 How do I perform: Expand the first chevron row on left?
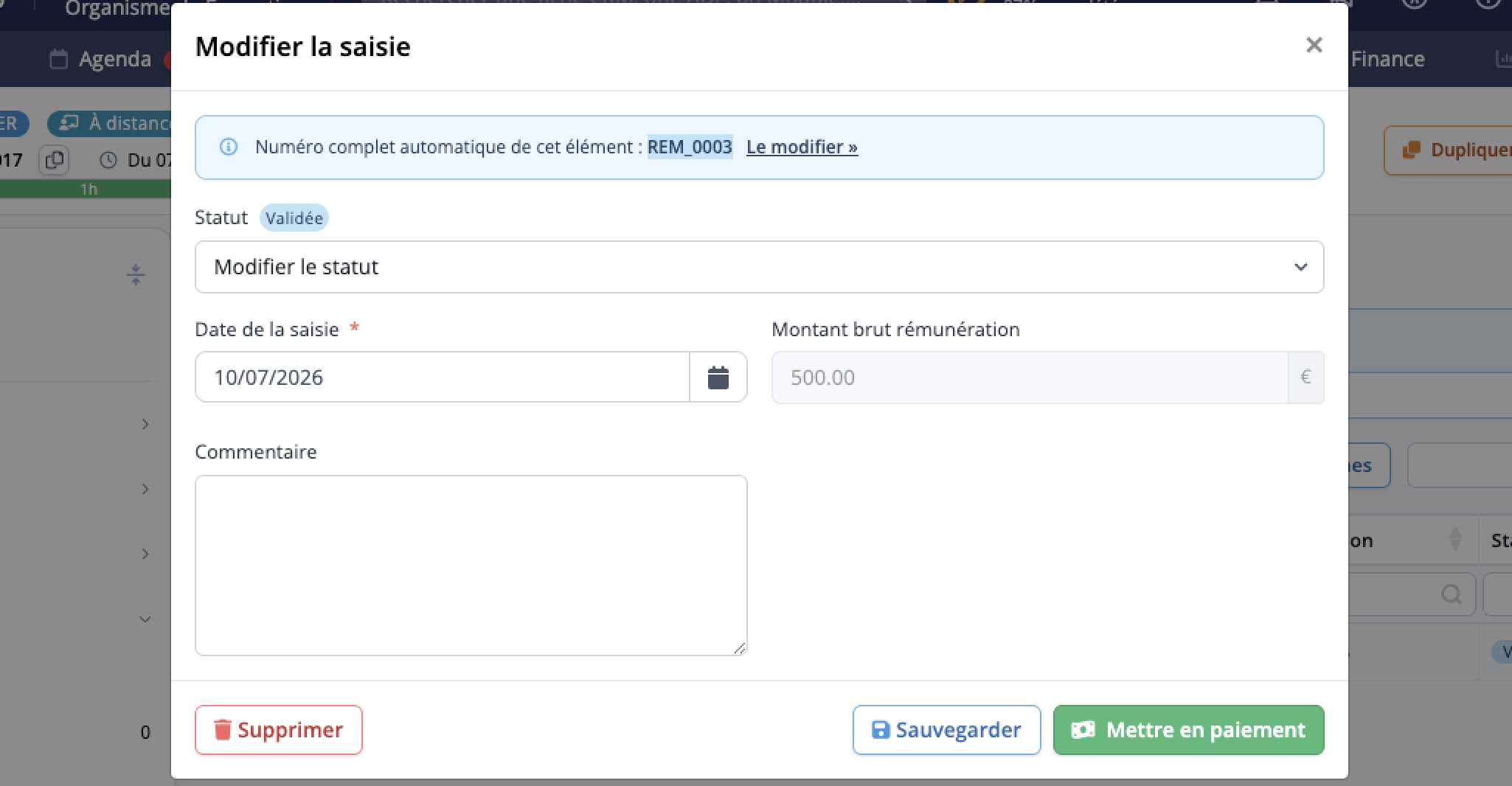click(145, 424)
